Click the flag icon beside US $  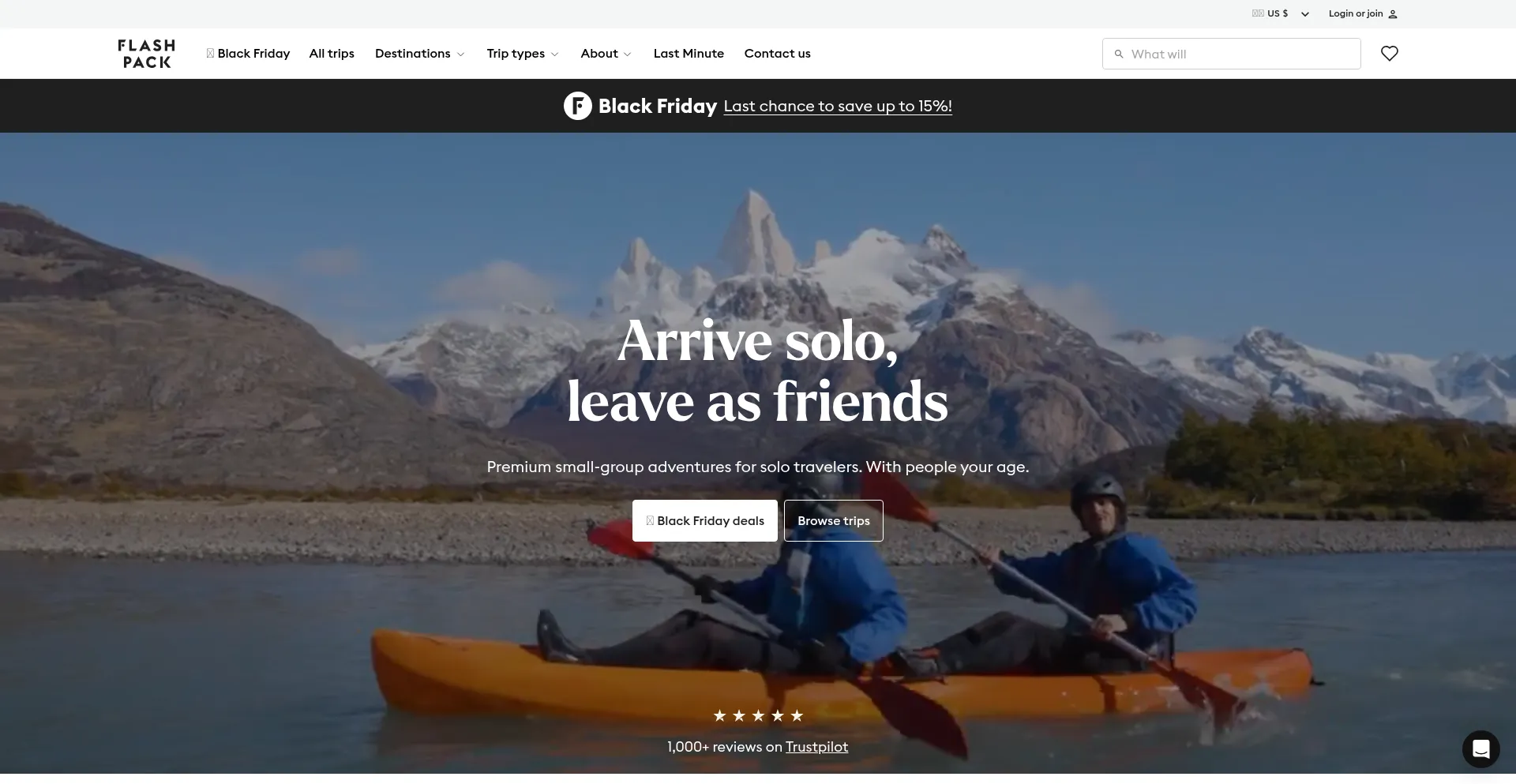(x=1258, y=13)
